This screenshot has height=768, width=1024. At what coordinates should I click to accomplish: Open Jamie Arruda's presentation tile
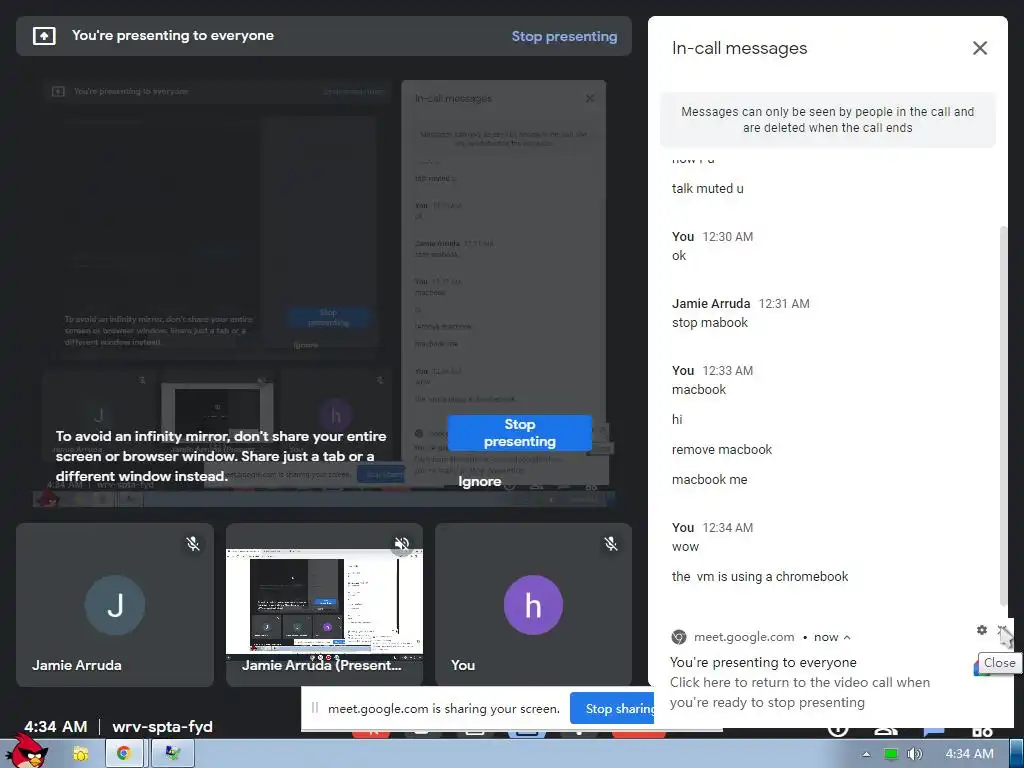[x=324, y=605]
